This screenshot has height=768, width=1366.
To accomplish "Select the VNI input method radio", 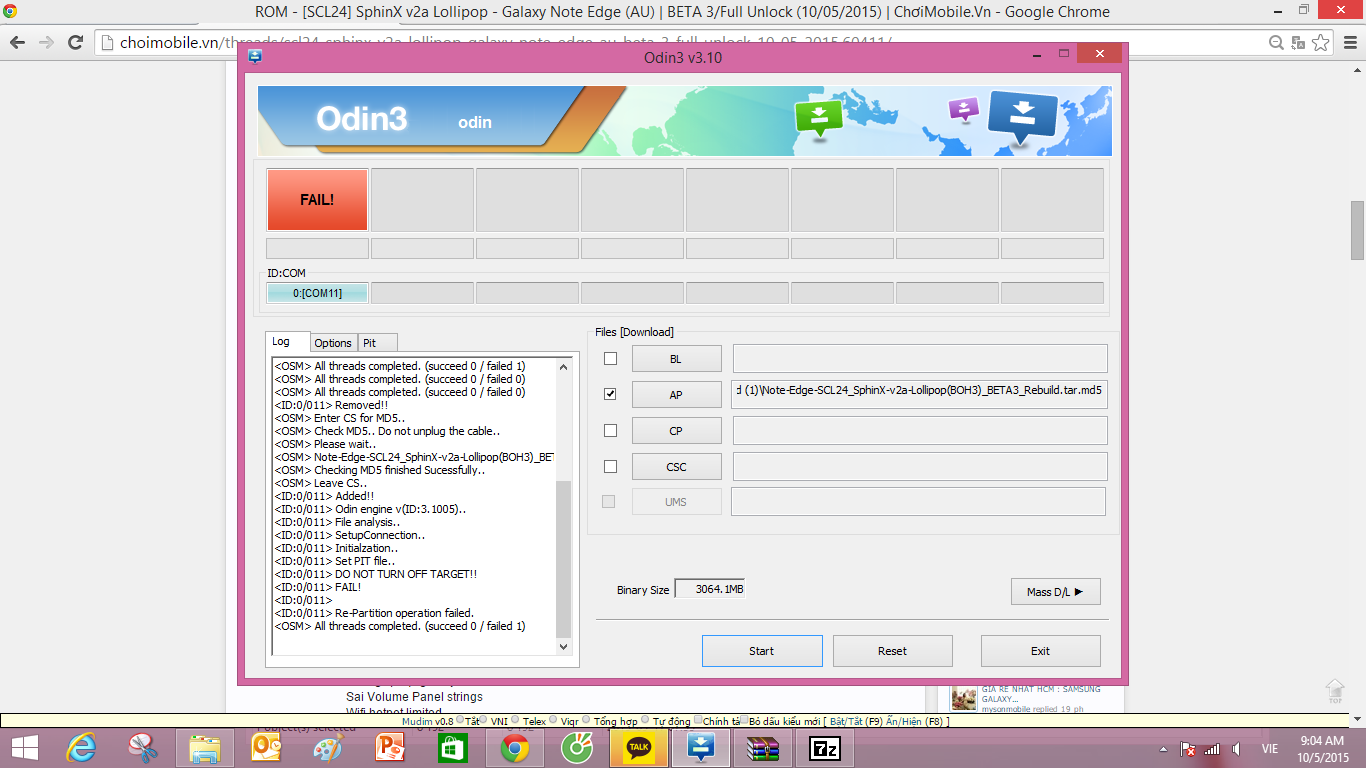I will coord(485,720).
